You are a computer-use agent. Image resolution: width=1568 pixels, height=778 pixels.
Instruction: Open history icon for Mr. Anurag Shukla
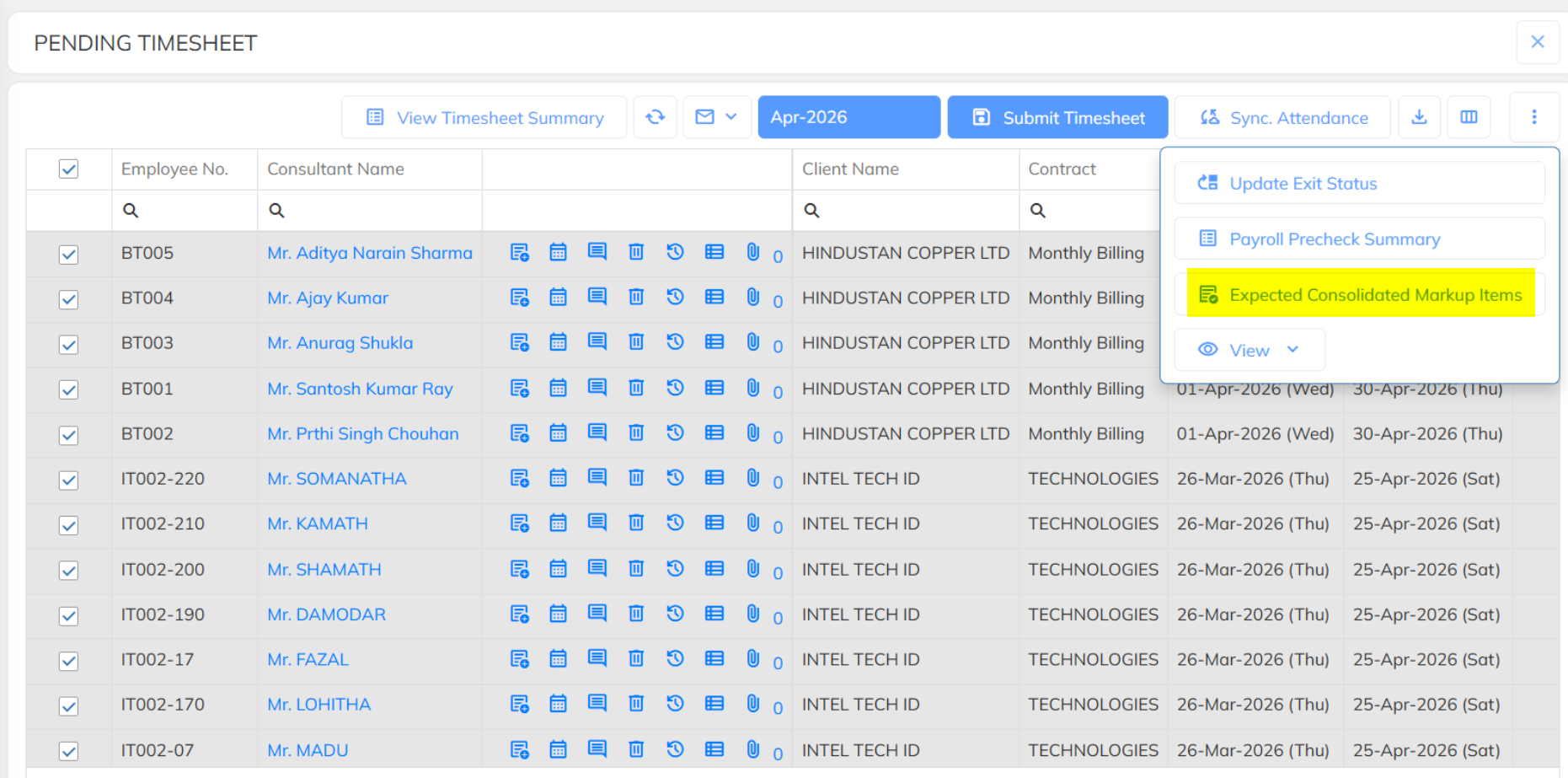tap(675, 341)
